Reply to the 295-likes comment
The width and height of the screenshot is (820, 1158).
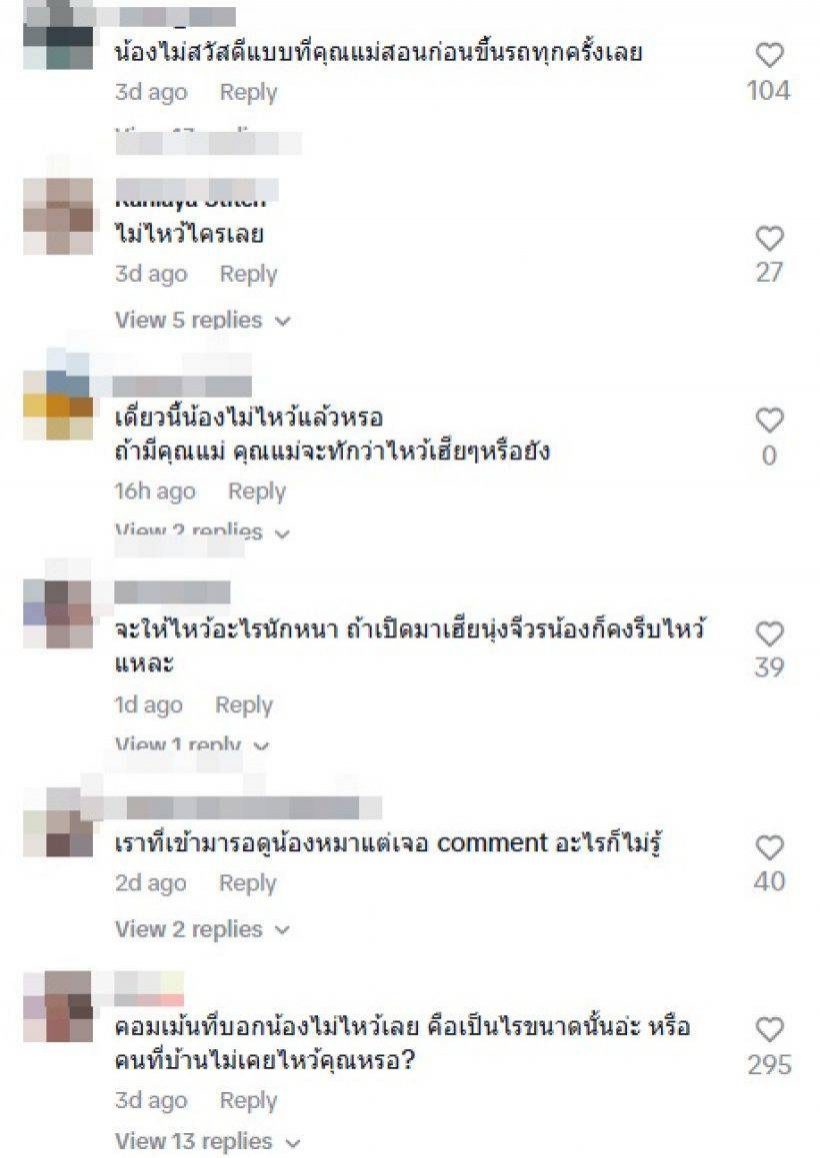click(x=248, y=1100)
